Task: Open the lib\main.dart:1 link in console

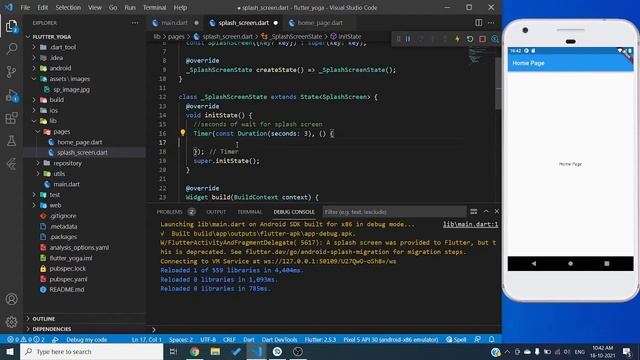Action: pyautogui.click(x=471, y=224)
